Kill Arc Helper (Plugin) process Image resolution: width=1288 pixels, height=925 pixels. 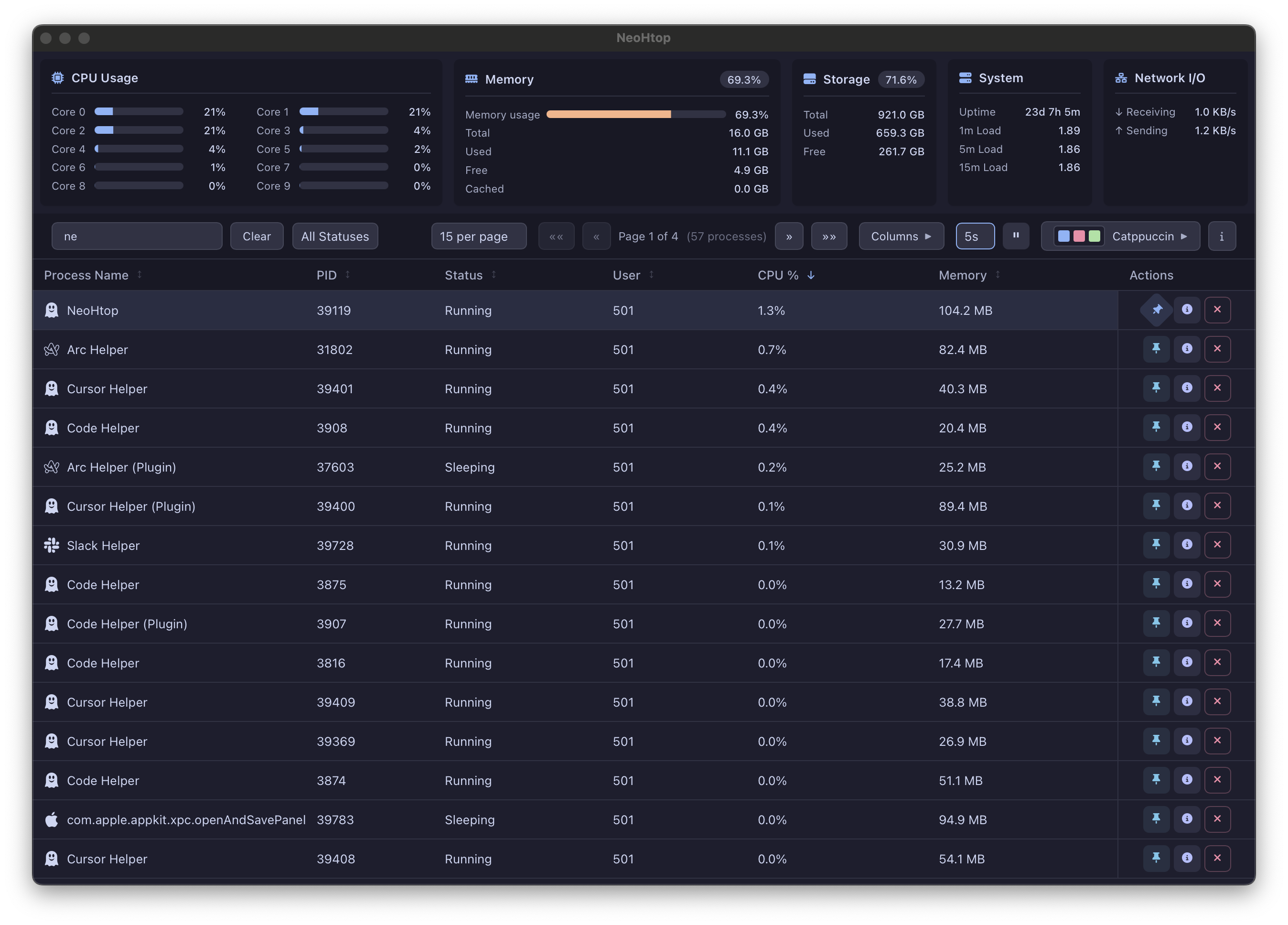[x=1217, y=467]
